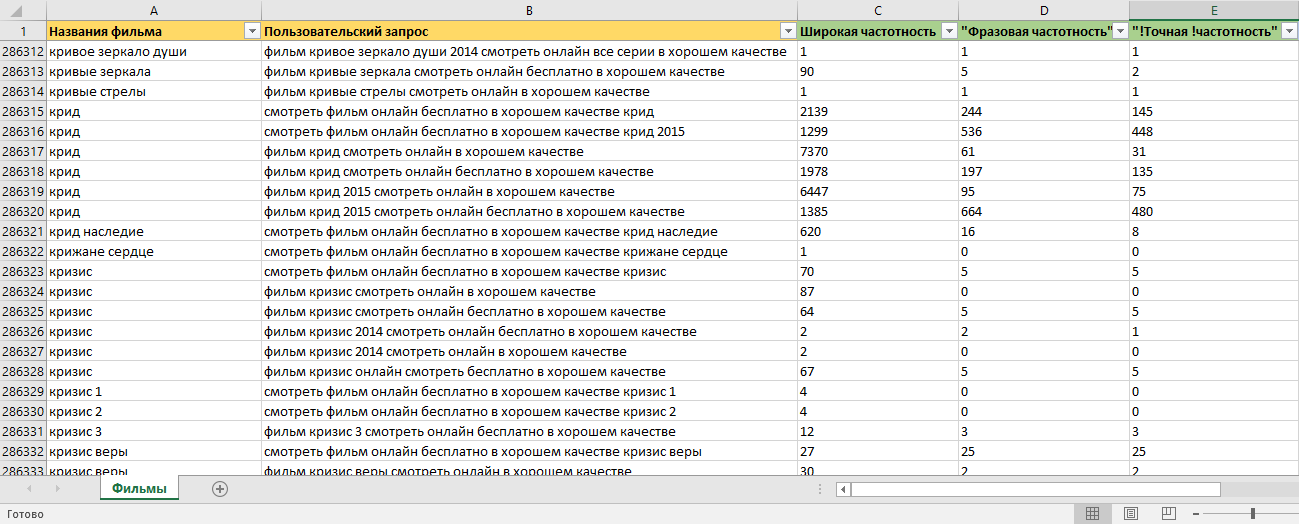The width and height of the screenshot is (1299, 524).
Task: Click the Пользовательский запрос header cell
Action: (529, 32)
